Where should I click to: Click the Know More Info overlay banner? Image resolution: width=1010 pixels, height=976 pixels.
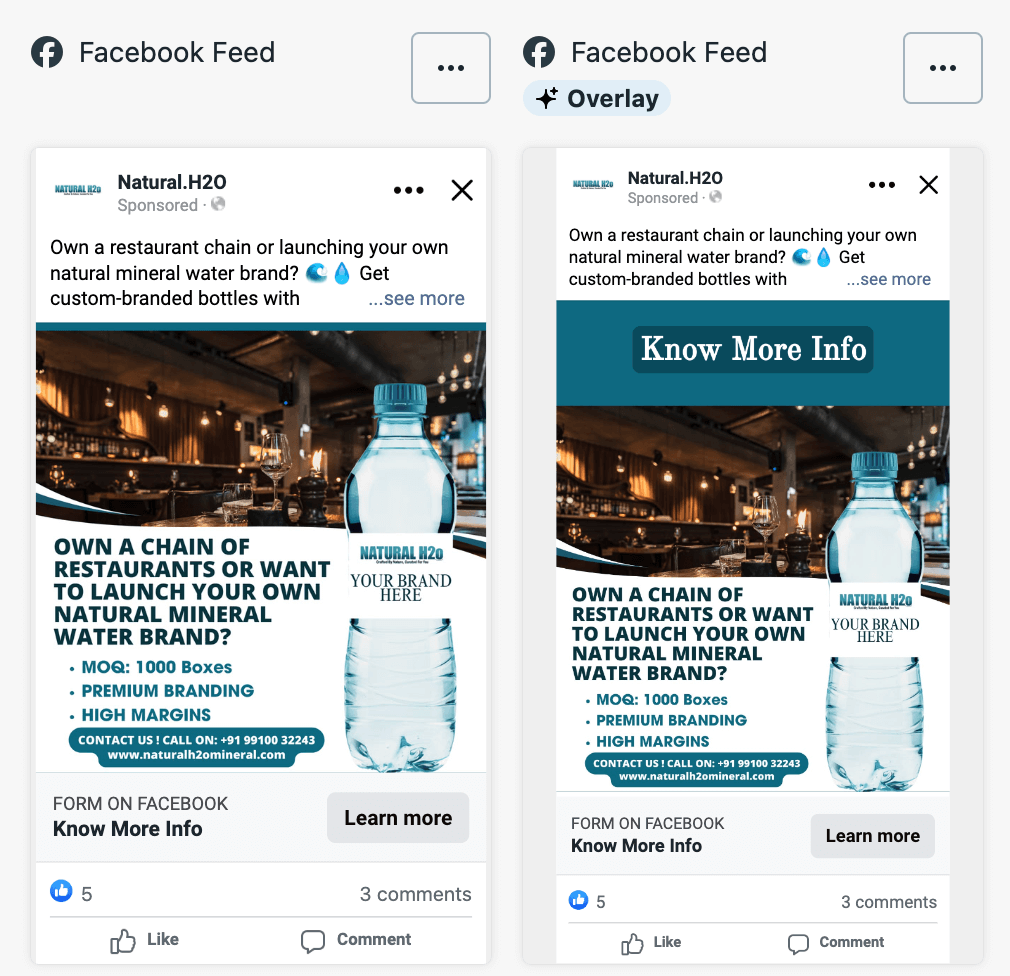[x=752, y=350]
